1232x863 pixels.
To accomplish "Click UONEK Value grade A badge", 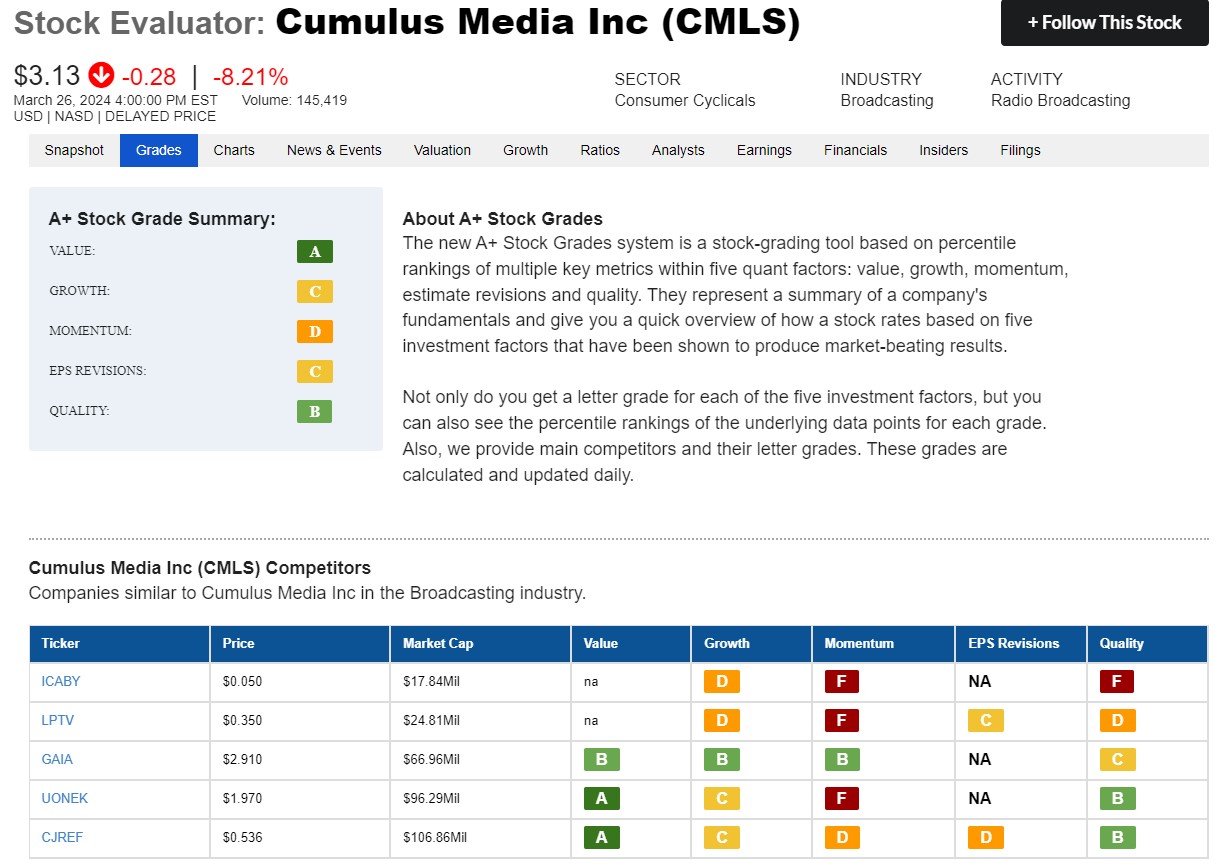I will click(x=602, y=799).
